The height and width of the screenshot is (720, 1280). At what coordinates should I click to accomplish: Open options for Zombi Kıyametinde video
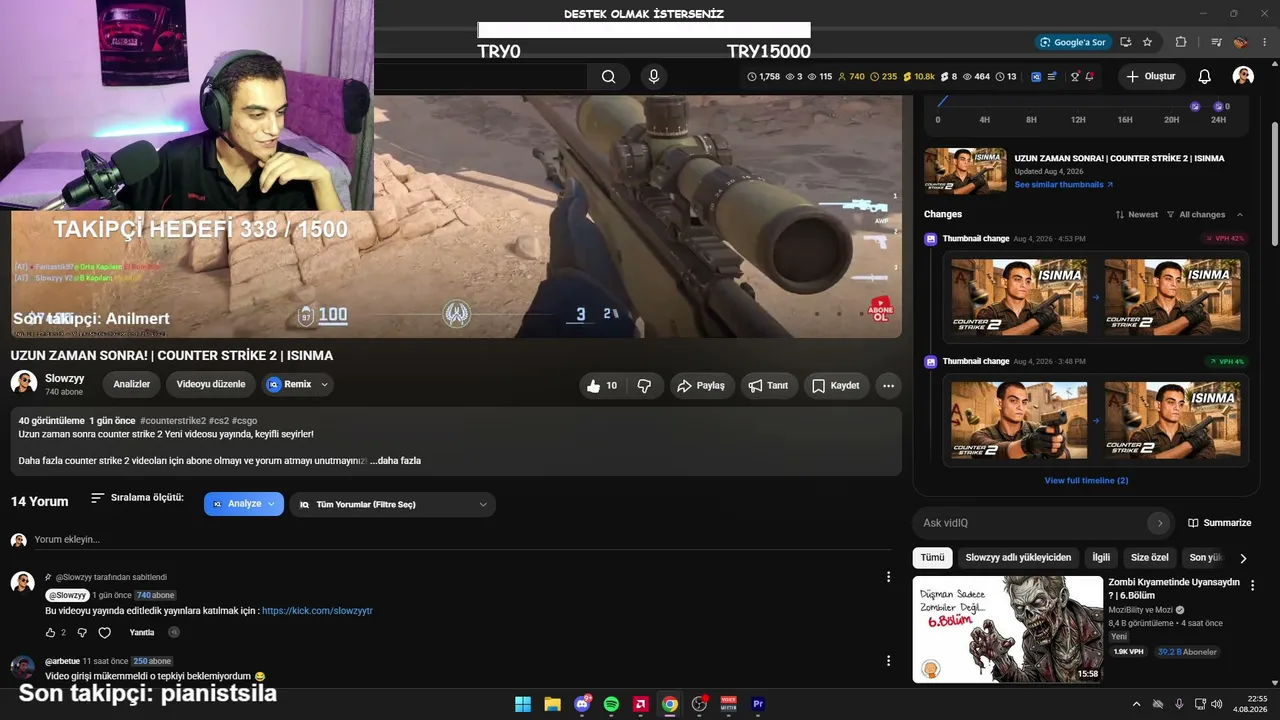pyautogui.click(x=1252, y=586)
